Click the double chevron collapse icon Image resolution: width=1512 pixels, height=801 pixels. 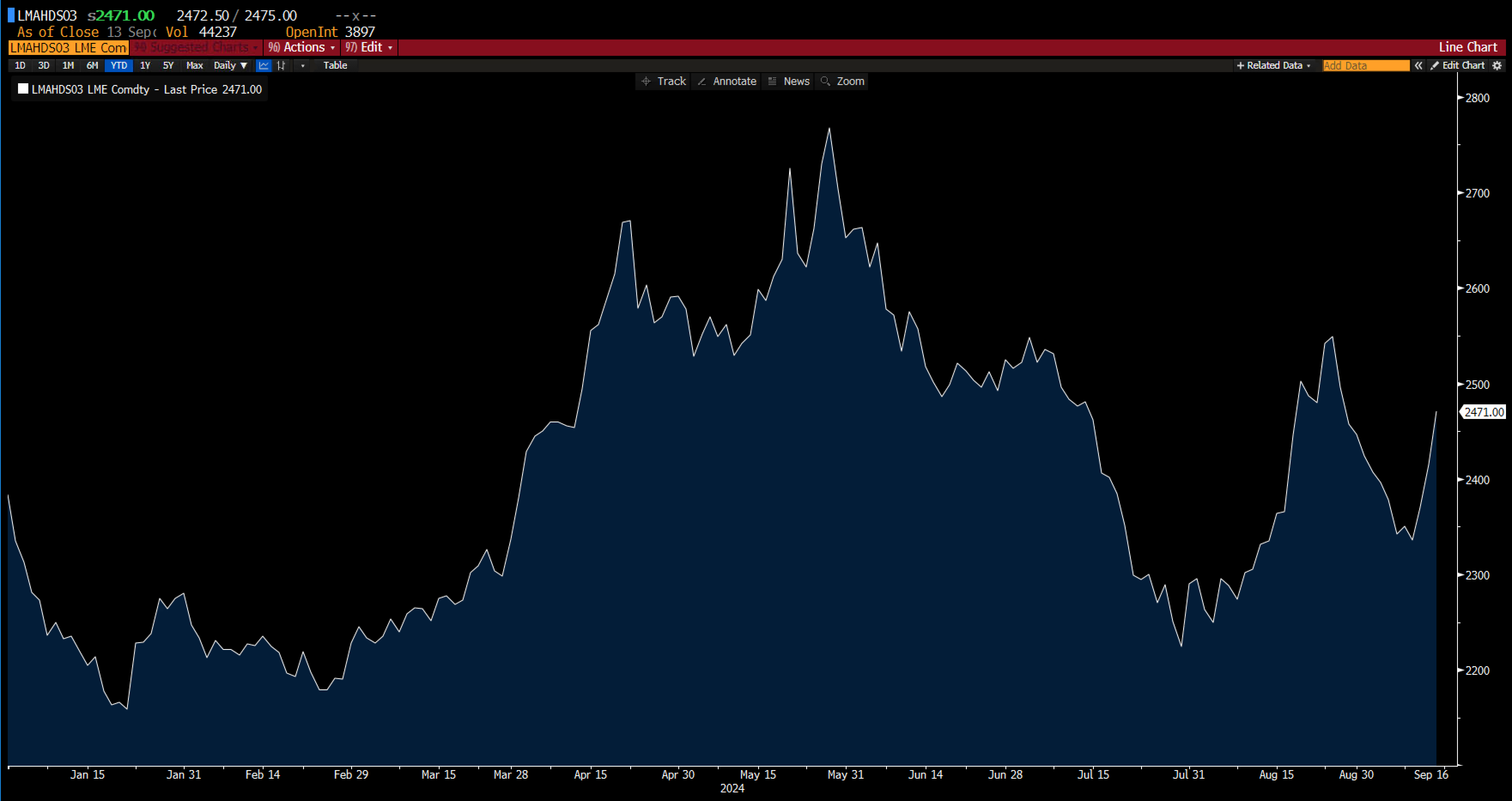coord(1418,66)
